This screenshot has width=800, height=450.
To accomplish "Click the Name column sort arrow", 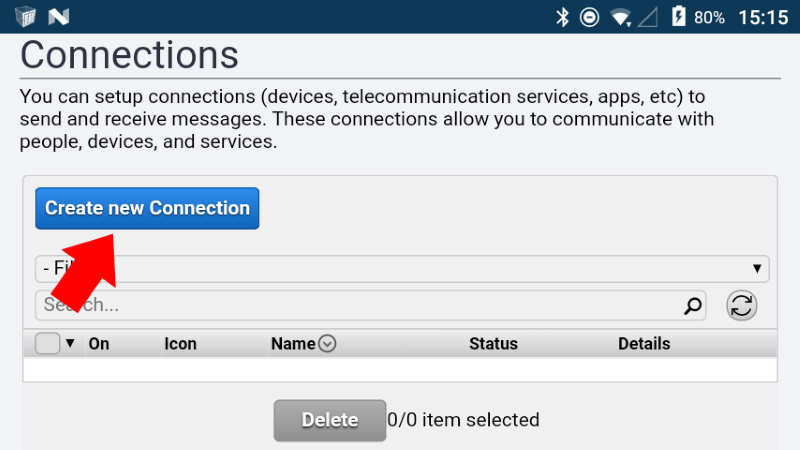I will click(327, 343).
